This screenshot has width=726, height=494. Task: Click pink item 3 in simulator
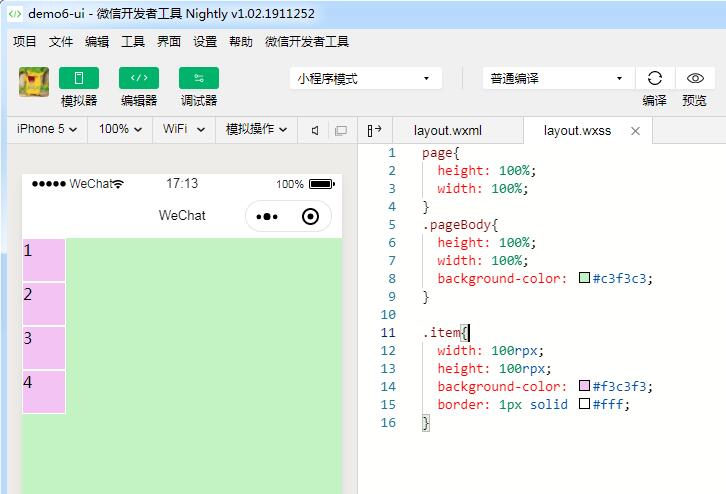coord(44,348)
